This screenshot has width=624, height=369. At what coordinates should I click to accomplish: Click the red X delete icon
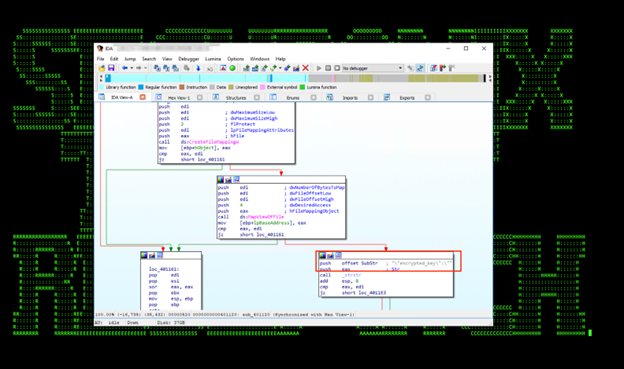[x=305, y=68]
